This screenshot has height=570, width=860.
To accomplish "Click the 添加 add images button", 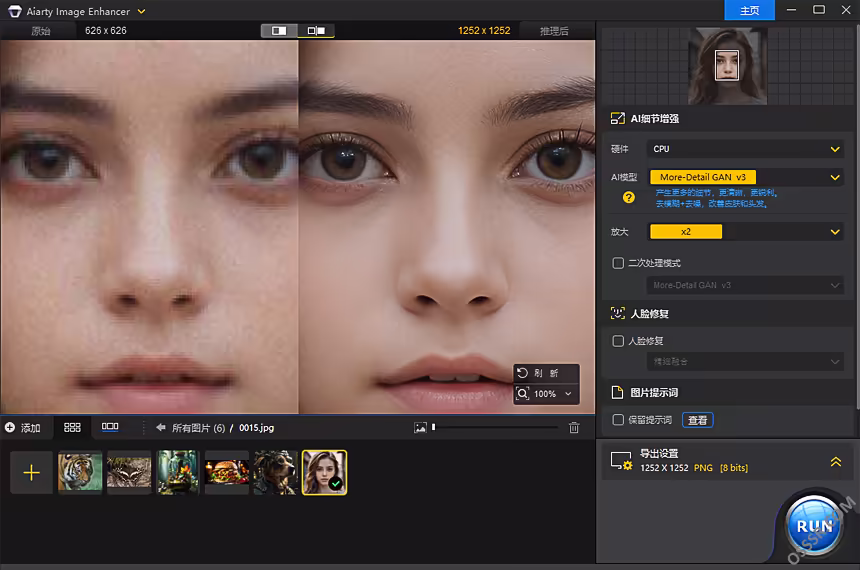I will point(22,427).
